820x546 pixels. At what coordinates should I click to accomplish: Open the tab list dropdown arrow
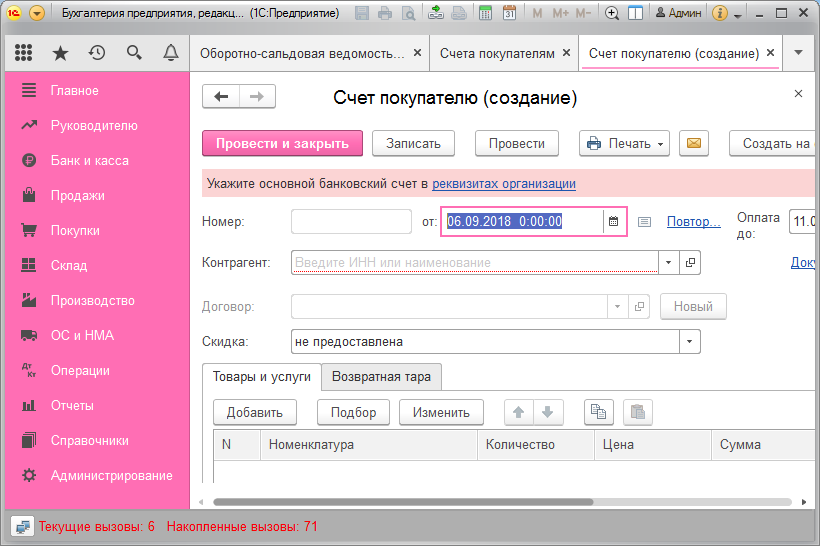tap(798, 52)
